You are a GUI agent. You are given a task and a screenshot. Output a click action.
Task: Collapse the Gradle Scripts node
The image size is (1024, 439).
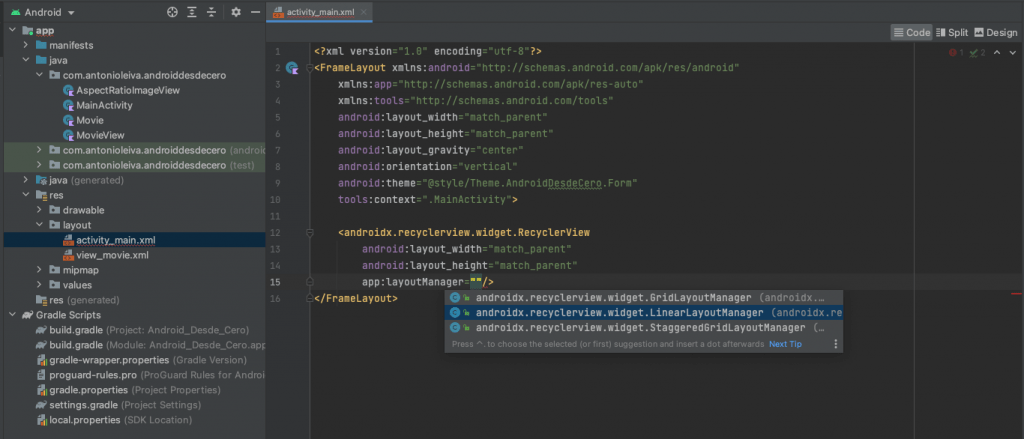click(11, 315)
